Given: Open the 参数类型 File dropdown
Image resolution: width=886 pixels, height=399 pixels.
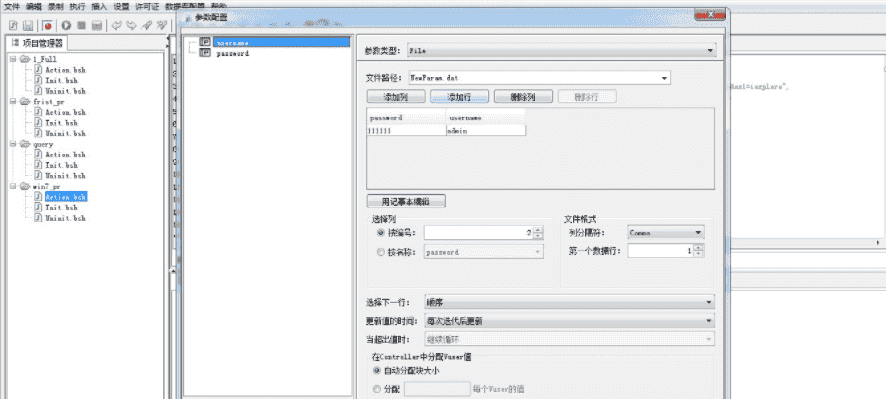Looking at the screenshot, I should click(561, 50).
